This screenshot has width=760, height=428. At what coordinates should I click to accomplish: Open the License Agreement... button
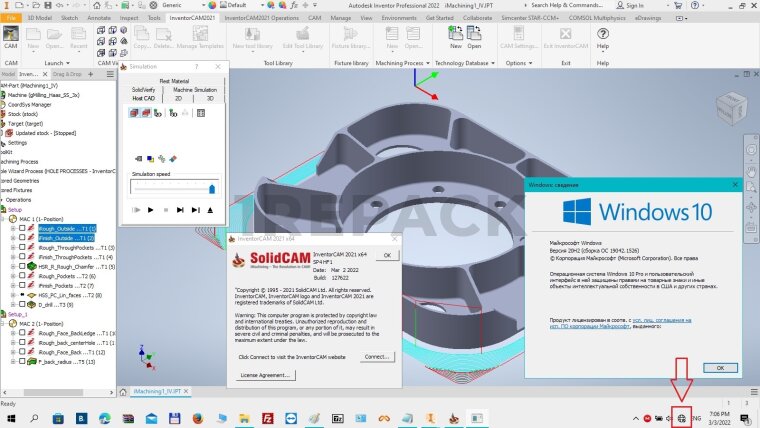click(x=266, y=375)
